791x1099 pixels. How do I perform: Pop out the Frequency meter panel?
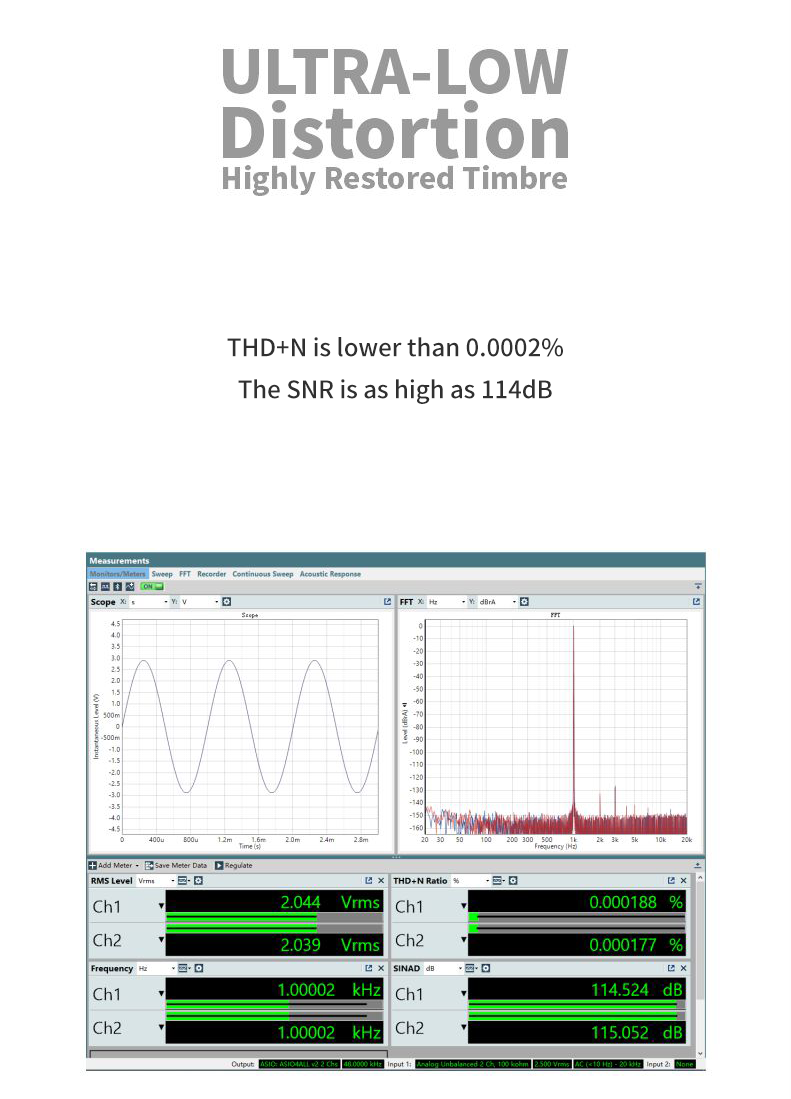[368, 968]
